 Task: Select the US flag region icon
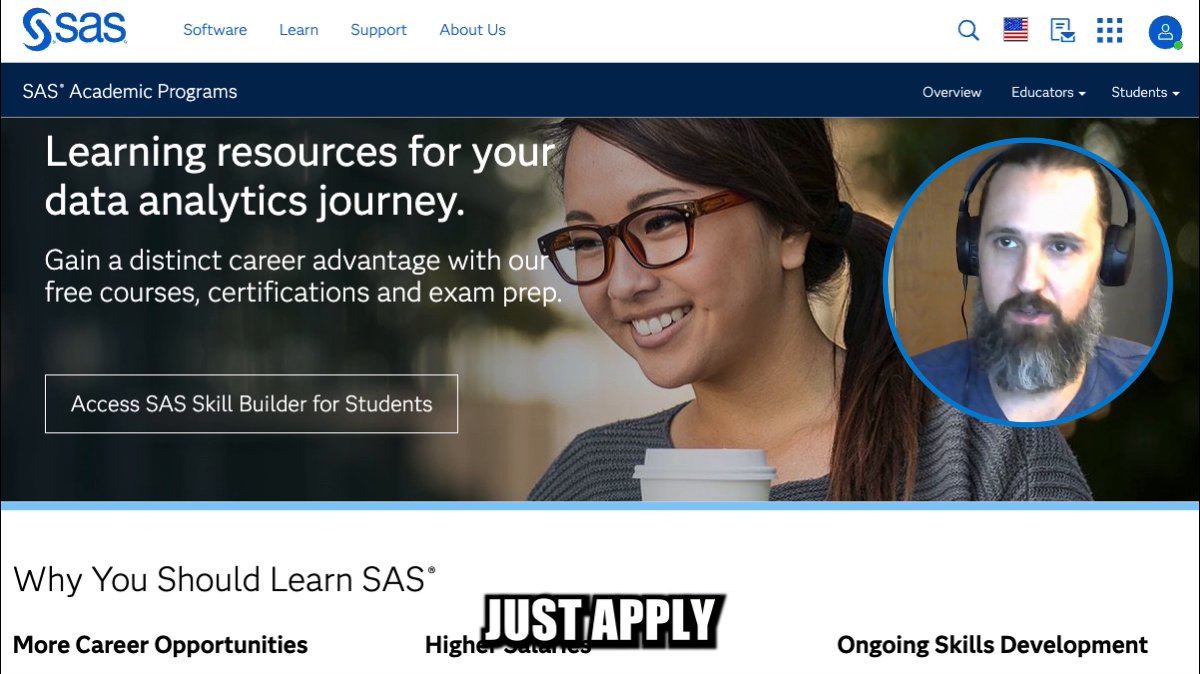[1015, 30]
